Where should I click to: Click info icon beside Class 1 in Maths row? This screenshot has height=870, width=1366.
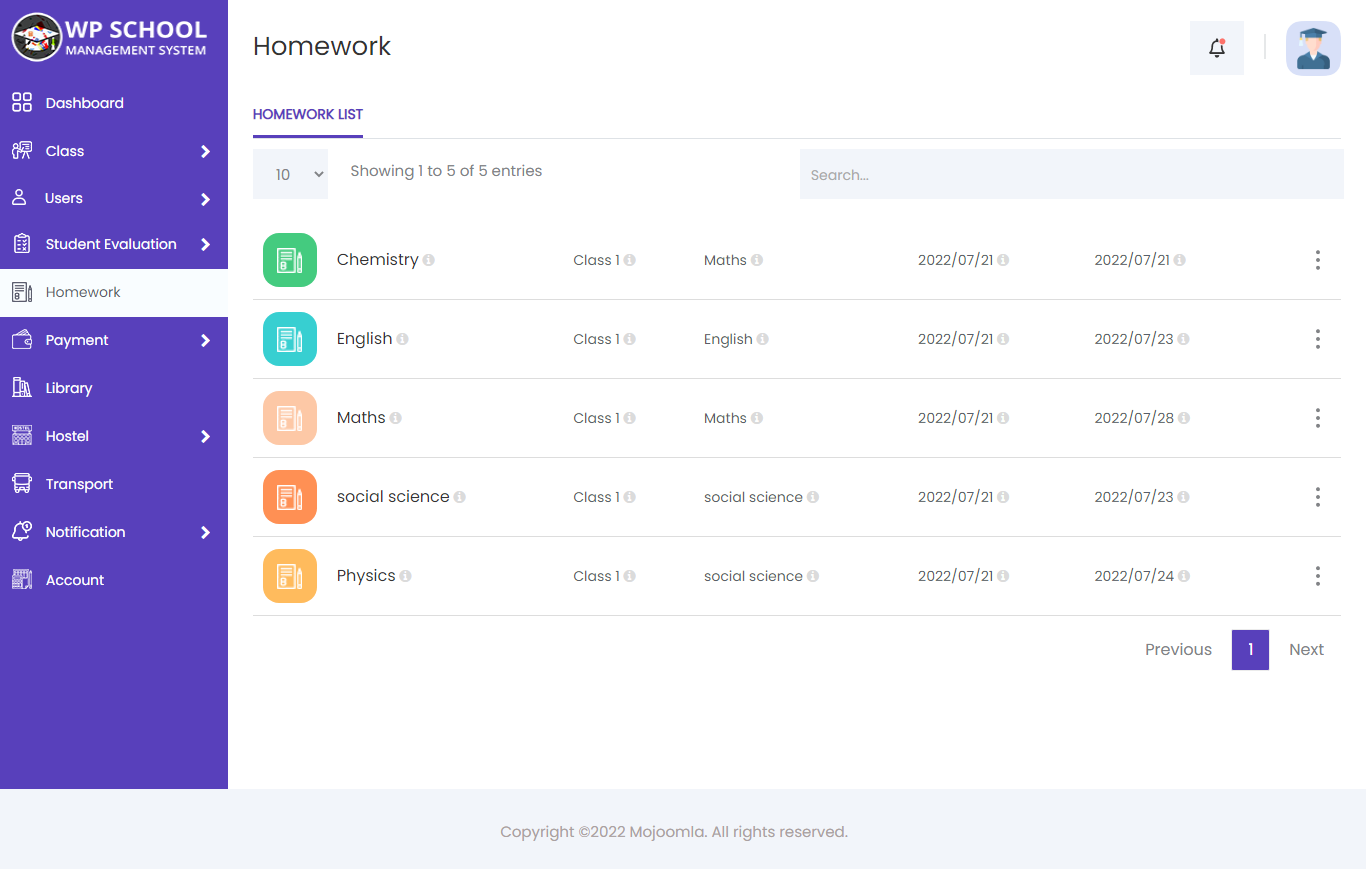630,418
